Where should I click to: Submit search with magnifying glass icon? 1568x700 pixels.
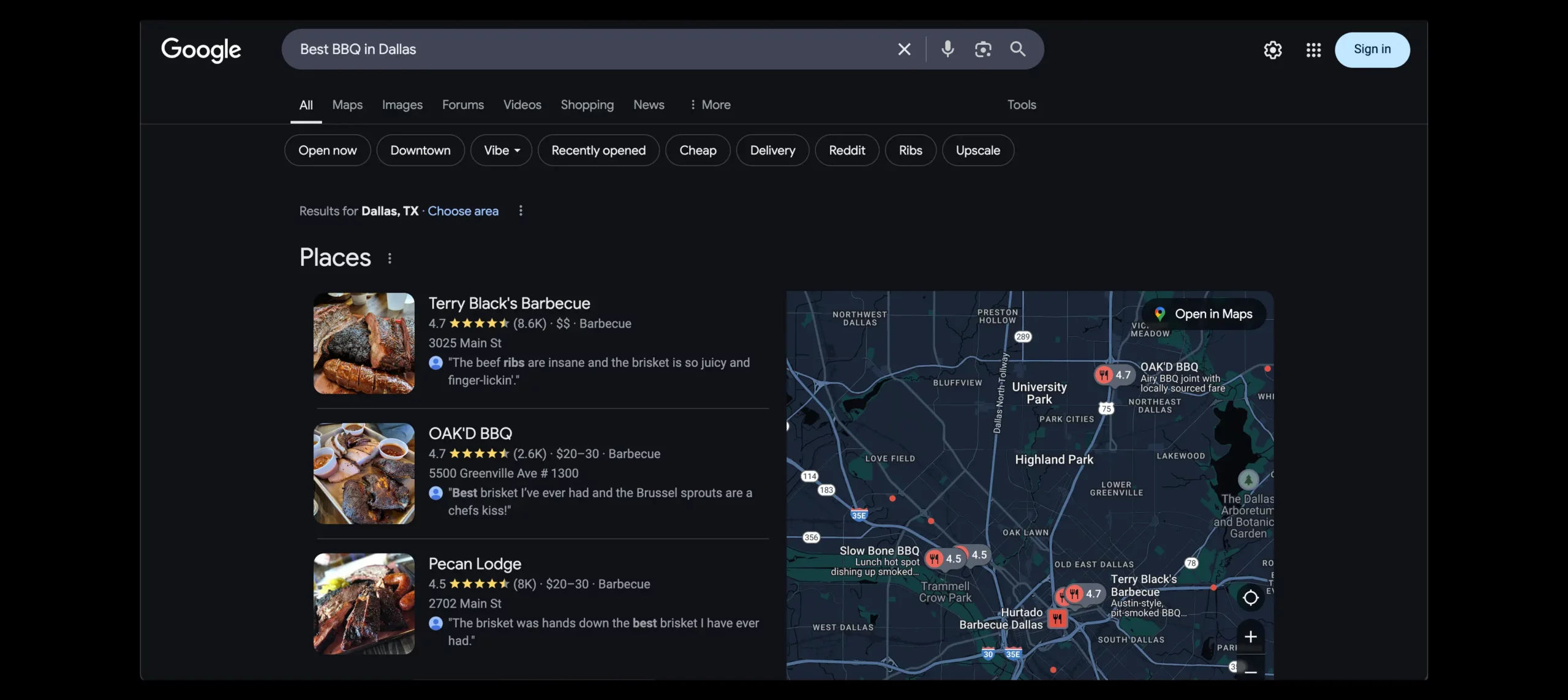pyautogui.click(x=1018, y=49)
